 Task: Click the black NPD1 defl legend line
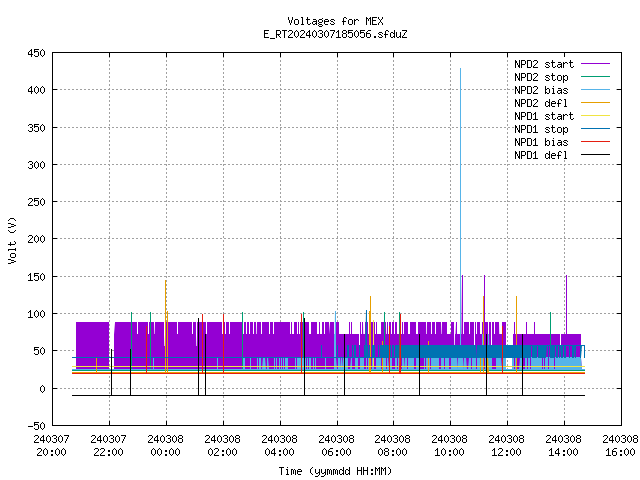(x=595, y=155)
